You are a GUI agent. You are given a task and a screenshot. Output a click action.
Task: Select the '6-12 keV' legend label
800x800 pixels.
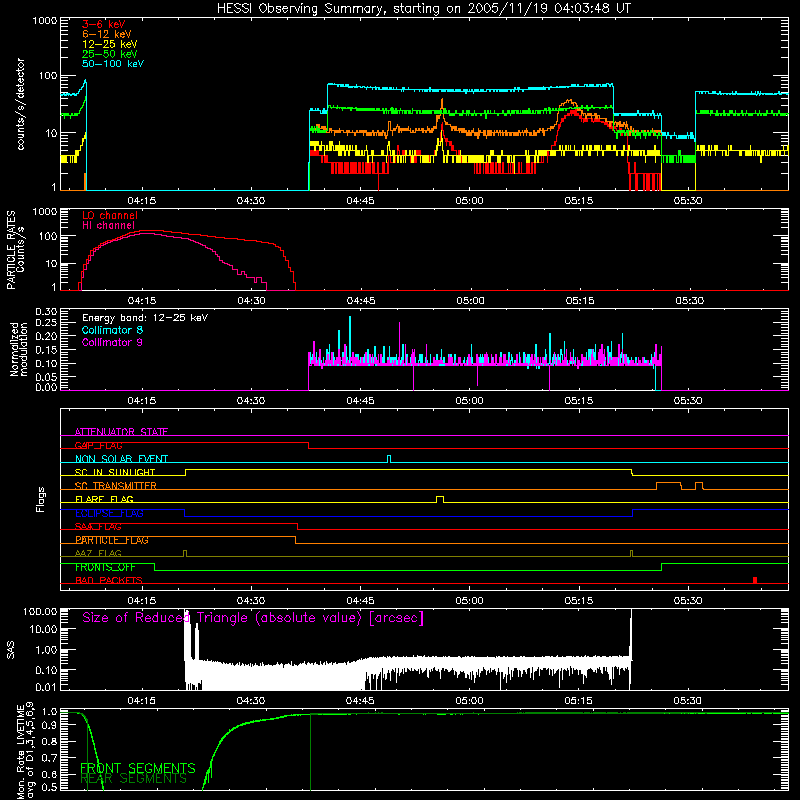pyautogui.click(x=107, y=34)
